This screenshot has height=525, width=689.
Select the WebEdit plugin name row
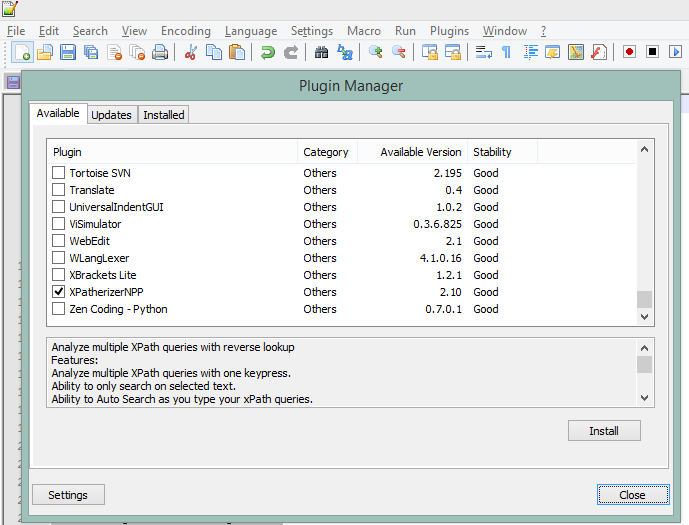coord(90,241)
